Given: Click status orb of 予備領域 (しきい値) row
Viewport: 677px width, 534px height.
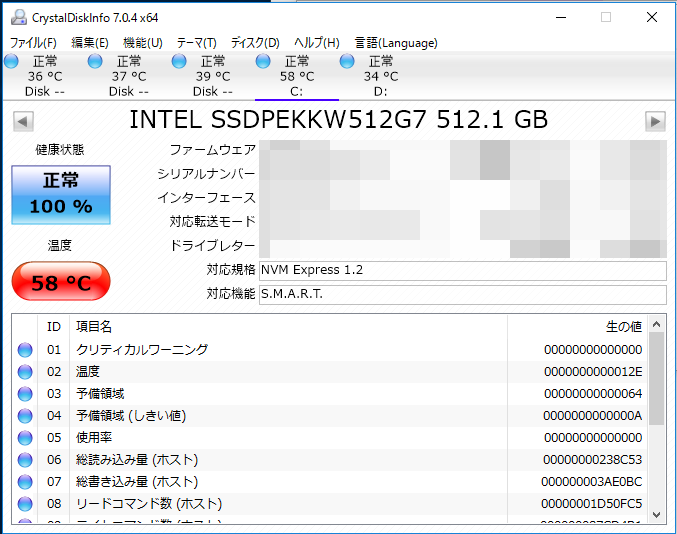Looking at the screenshot, I should tap(25, 416).
